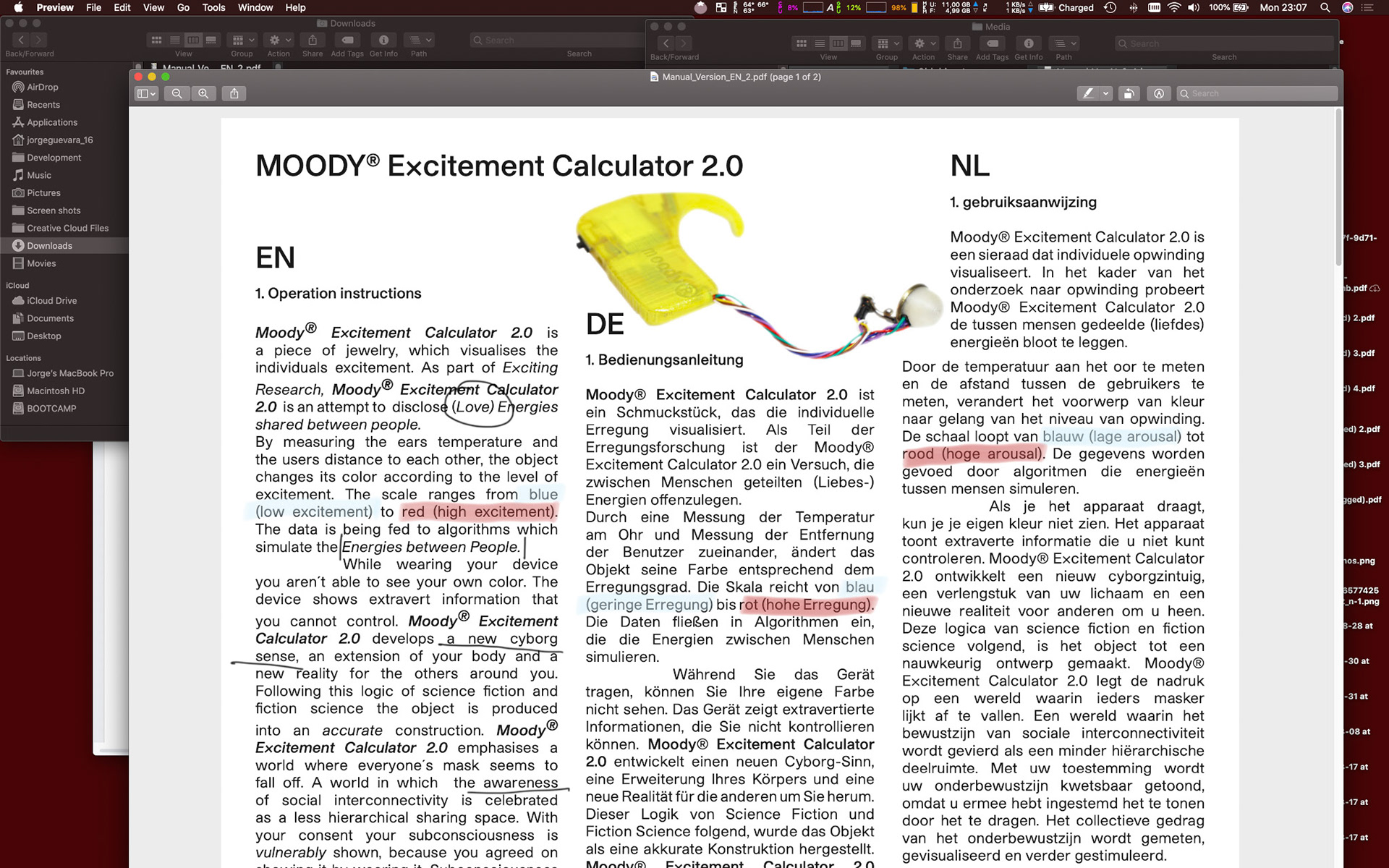This screenshot has width=1389, height=868.
Task: Show the Markup toolbar in Preview
Action: [x=1159, y=93]
